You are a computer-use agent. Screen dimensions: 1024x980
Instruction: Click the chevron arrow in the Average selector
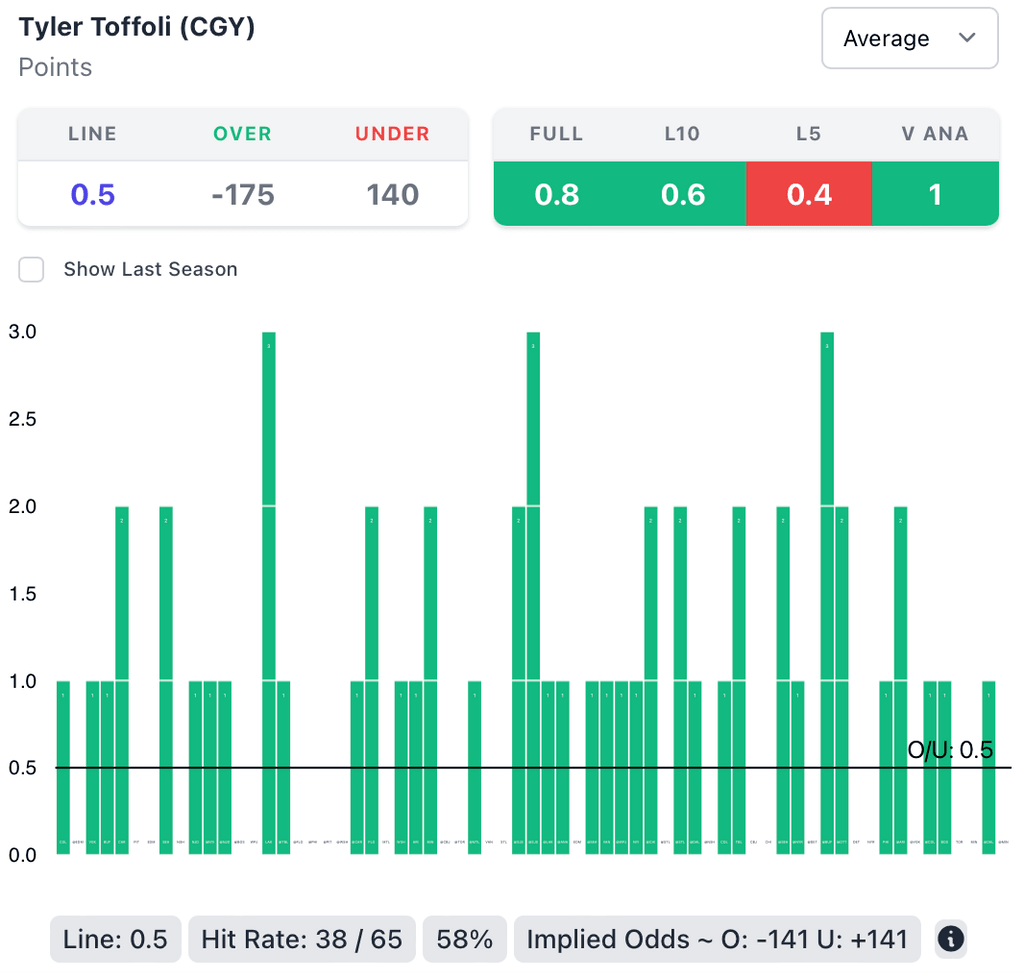point(967,38)
